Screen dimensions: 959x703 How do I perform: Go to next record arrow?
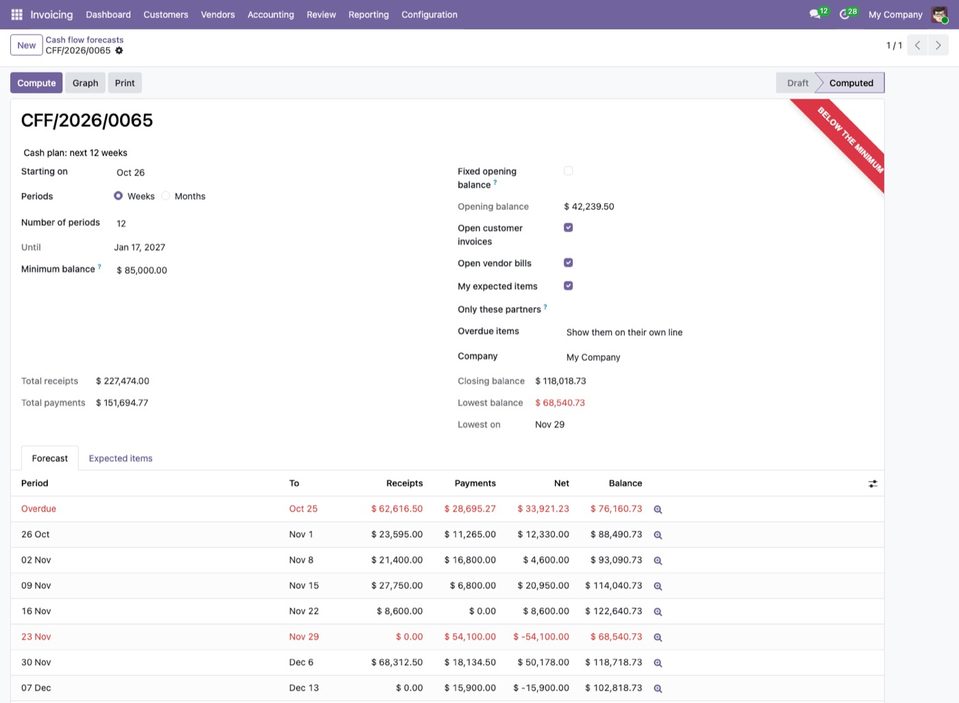pos(938,45)
